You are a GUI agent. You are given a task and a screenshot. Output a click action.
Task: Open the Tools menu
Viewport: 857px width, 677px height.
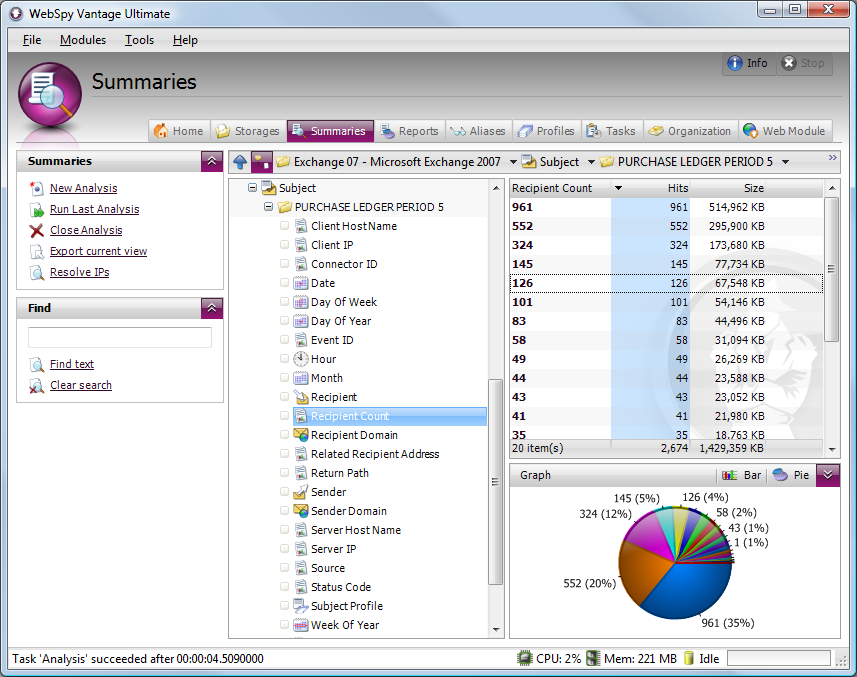pos(139,40)
